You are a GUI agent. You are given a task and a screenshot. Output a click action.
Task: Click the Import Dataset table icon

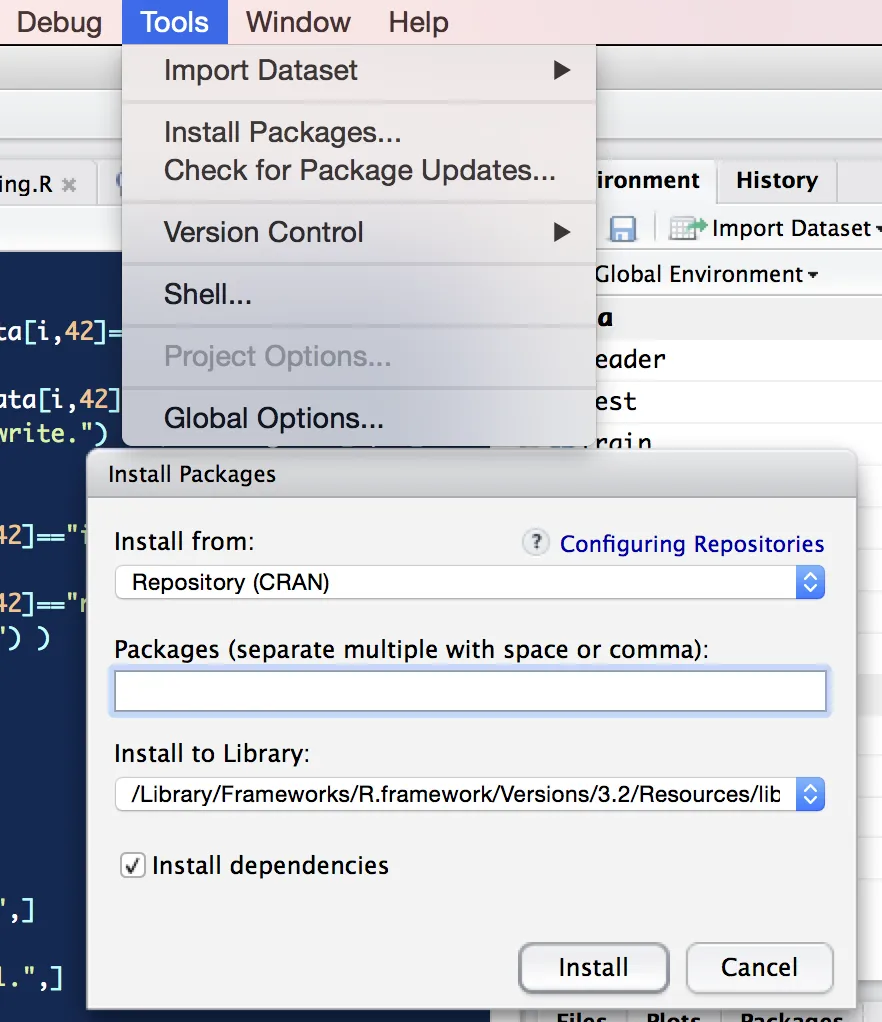688,229
